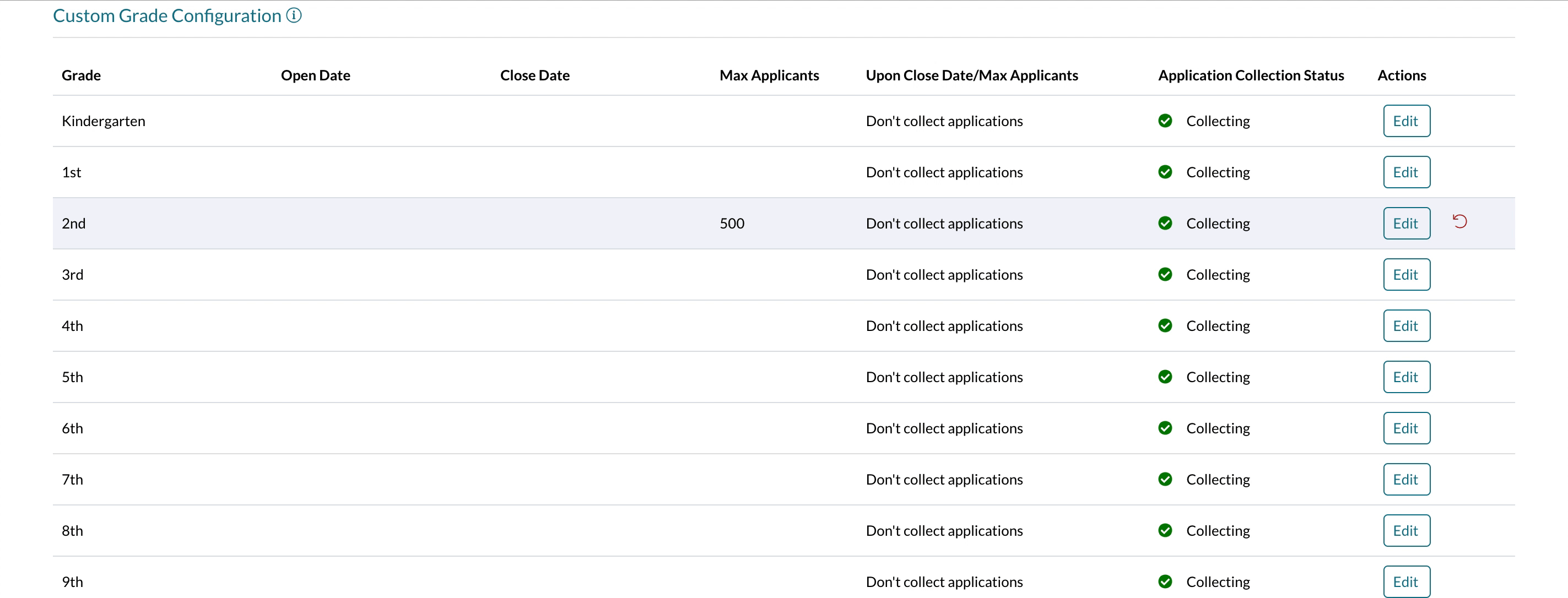The height and width of the screenshot is (598, 1568).
Task: Click green check icon in 5th grade row
Action: coord(1165,377)
